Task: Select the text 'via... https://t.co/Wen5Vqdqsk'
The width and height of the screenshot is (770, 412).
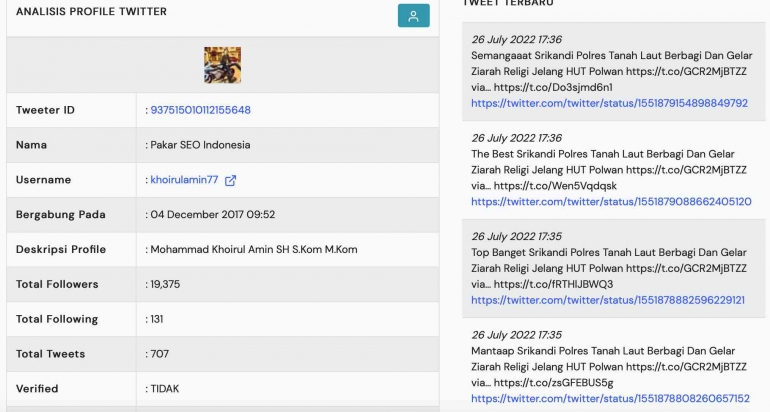Action: tap(544, 186)
